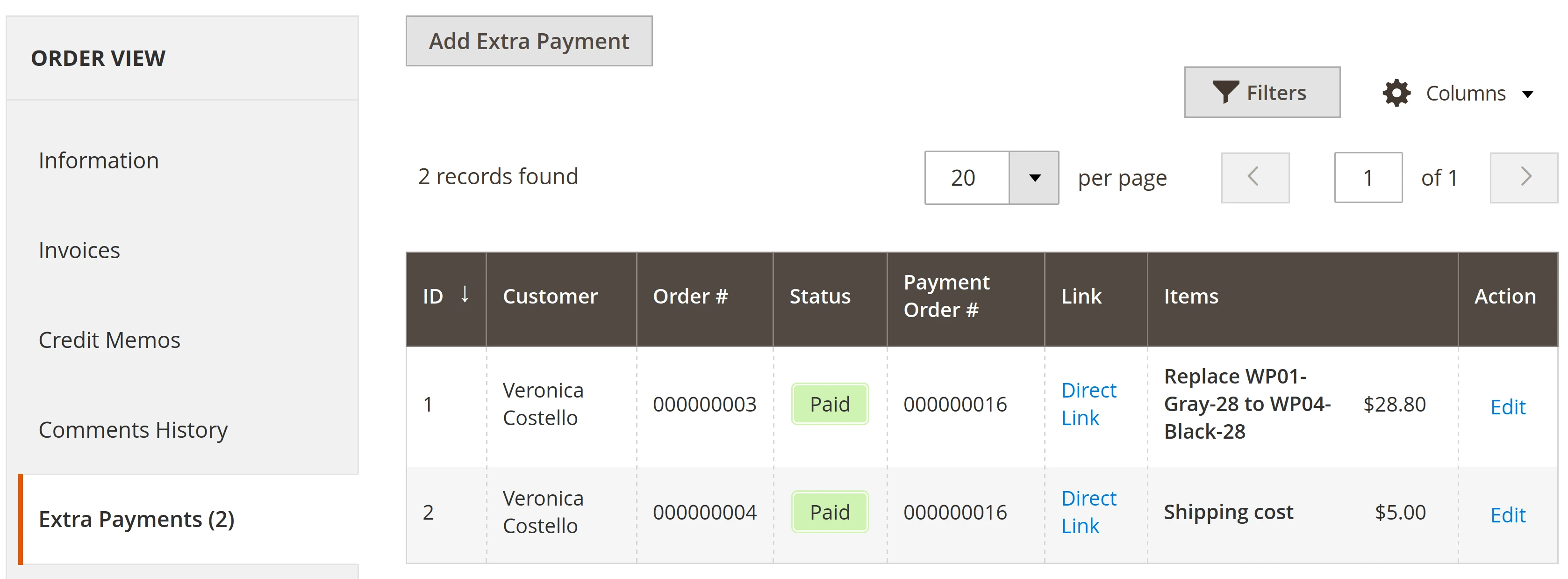Expand the per page selector arrow
The width and height of the screenshot is (1568, 579).
tap(1035, 177)
